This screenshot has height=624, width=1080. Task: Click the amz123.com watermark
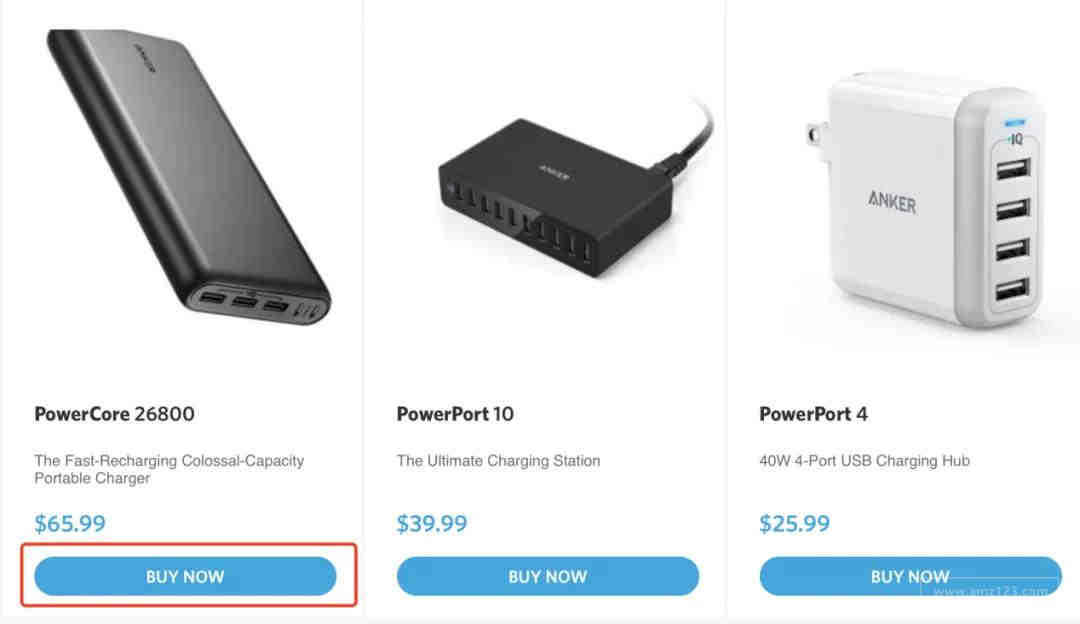(990, 591)
